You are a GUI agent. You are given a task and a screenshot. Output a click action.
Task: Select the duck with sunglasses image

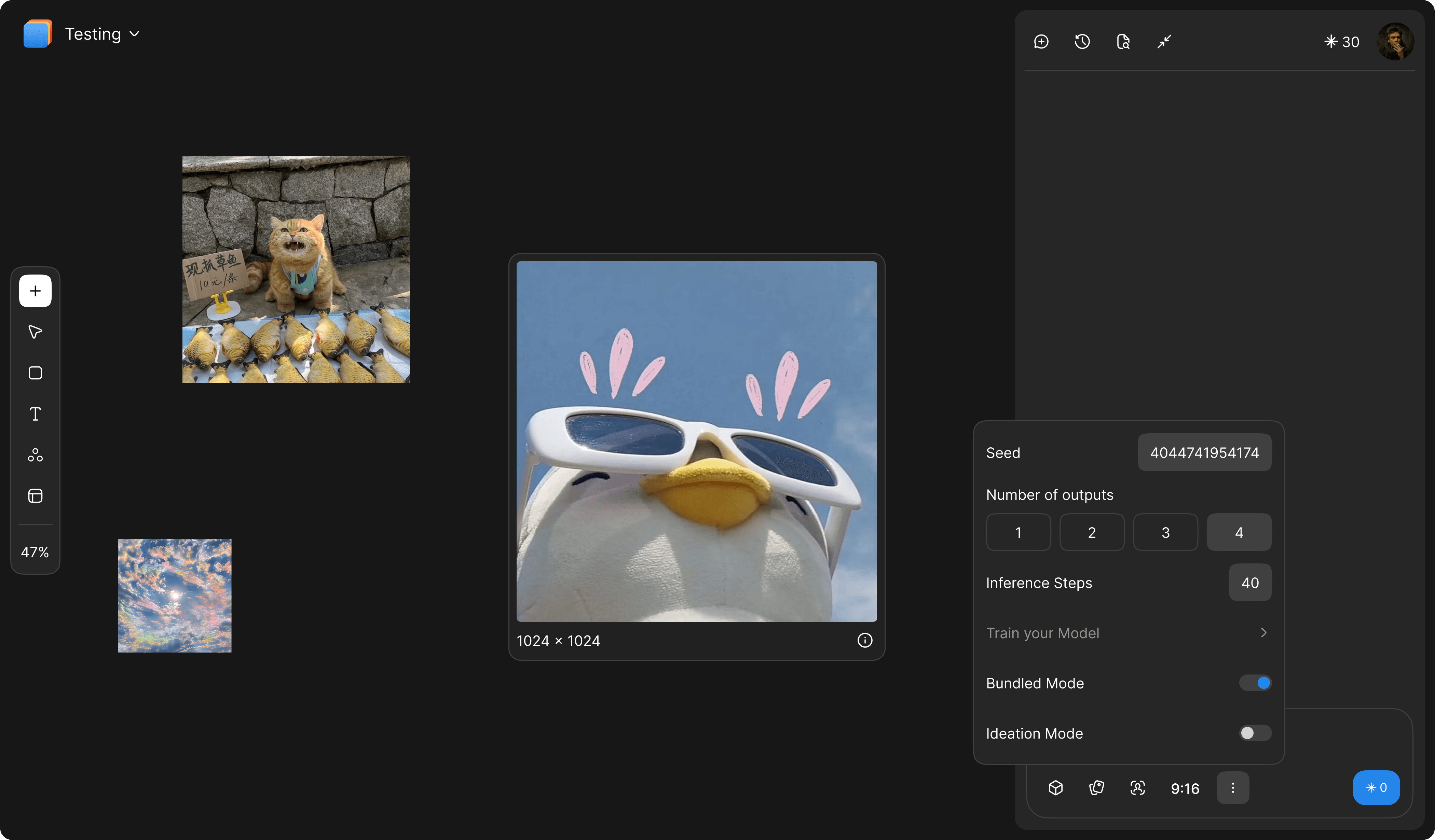pyautogui.click(x=696, y=441)
